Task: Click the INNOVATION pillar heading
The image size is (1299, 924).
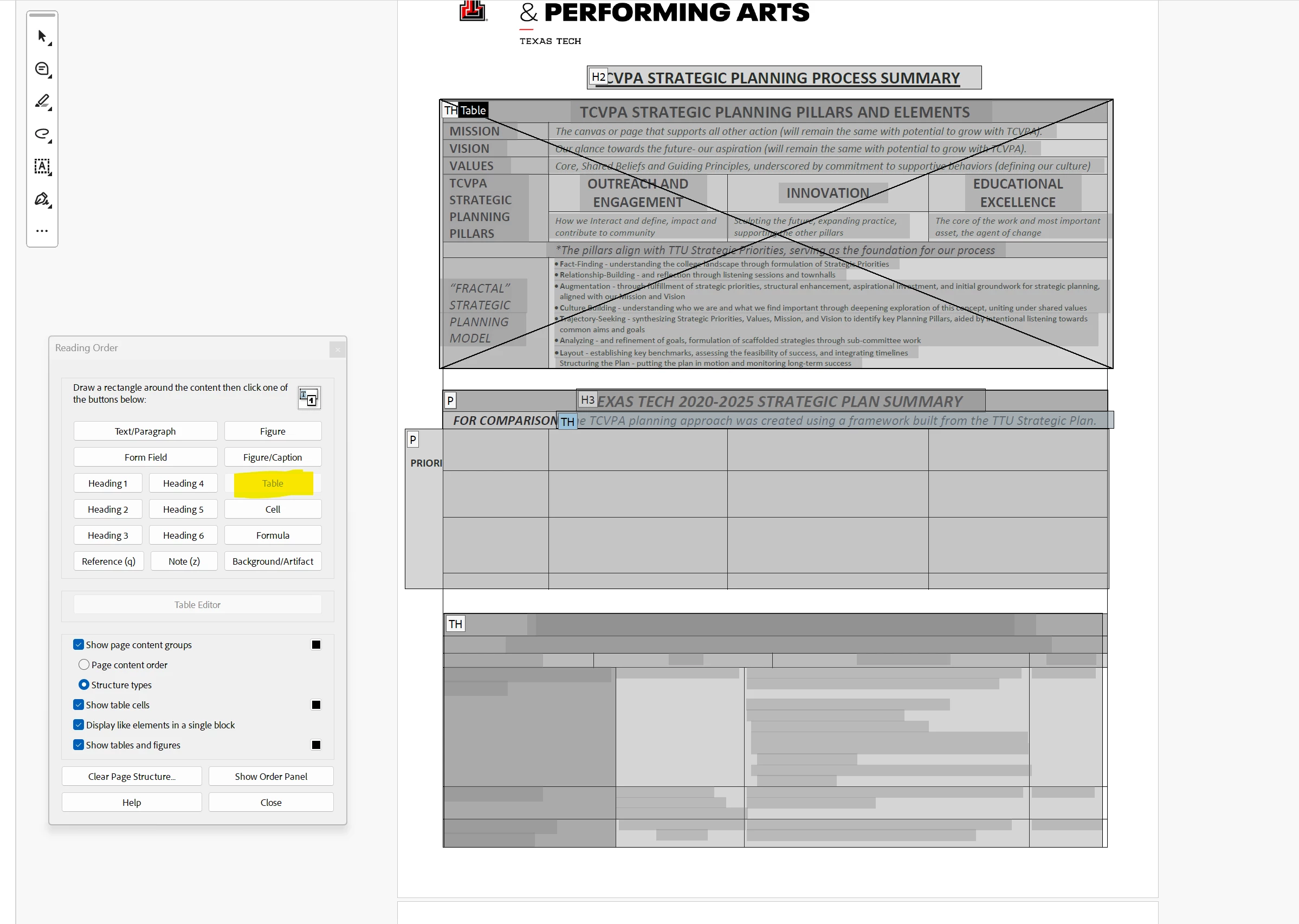Action: click(828, 193)
